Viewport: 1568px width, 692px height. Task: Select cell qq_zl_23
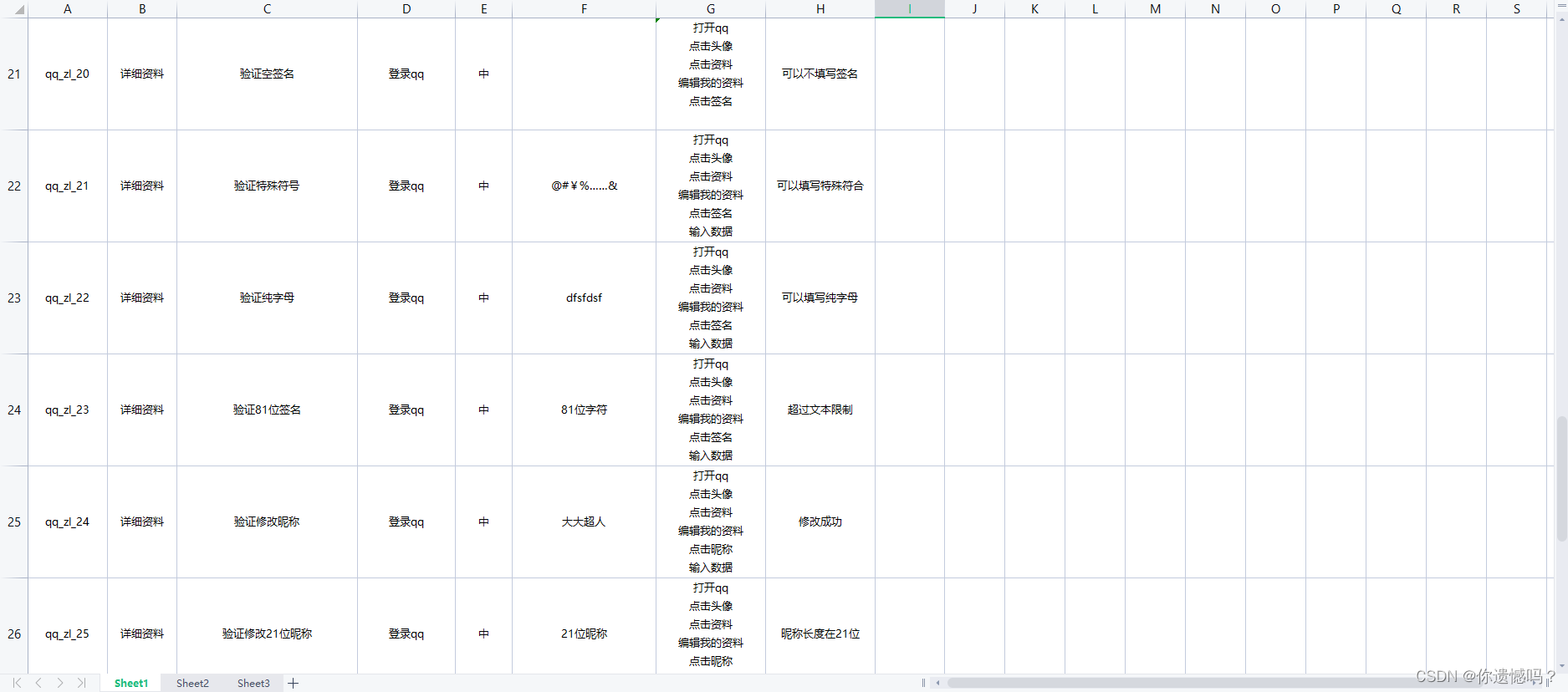pyautogui.click(x=68, y=410)
